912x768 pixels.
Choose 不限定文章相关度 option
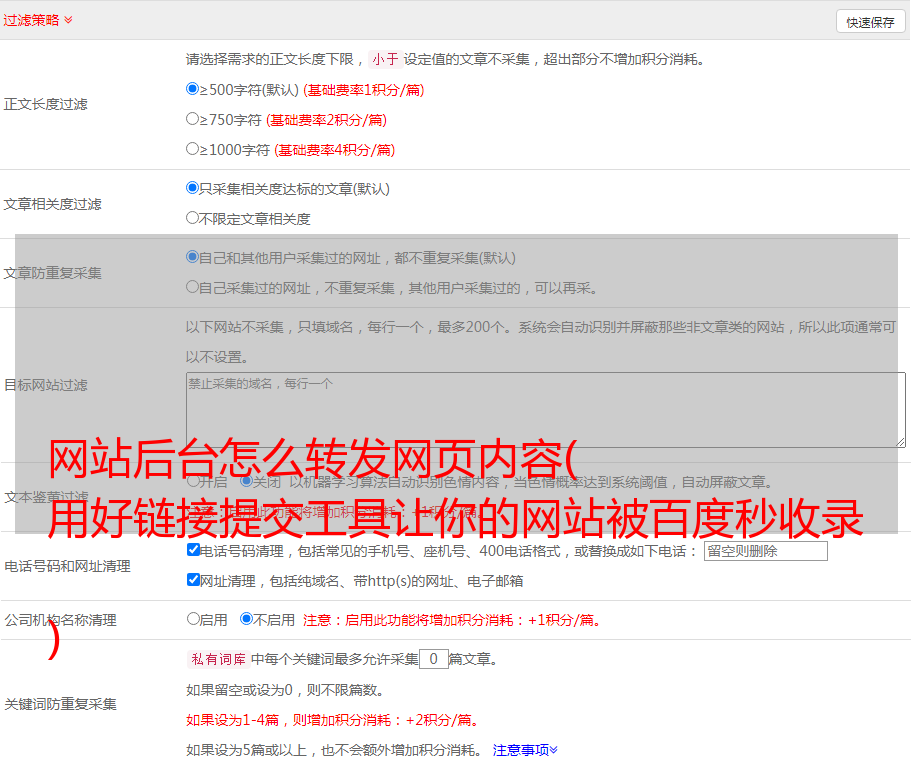(x=193, y=218)
